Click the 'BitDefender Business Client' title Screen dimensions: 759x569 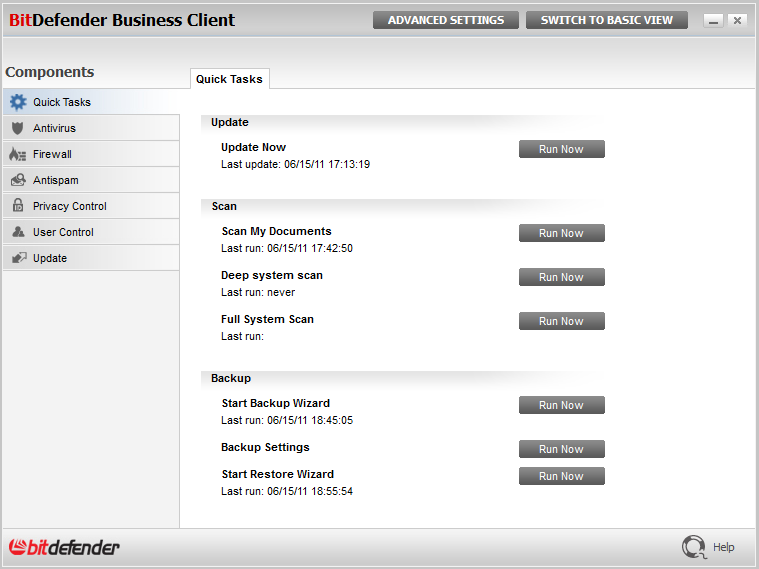(x=122, y=20)
